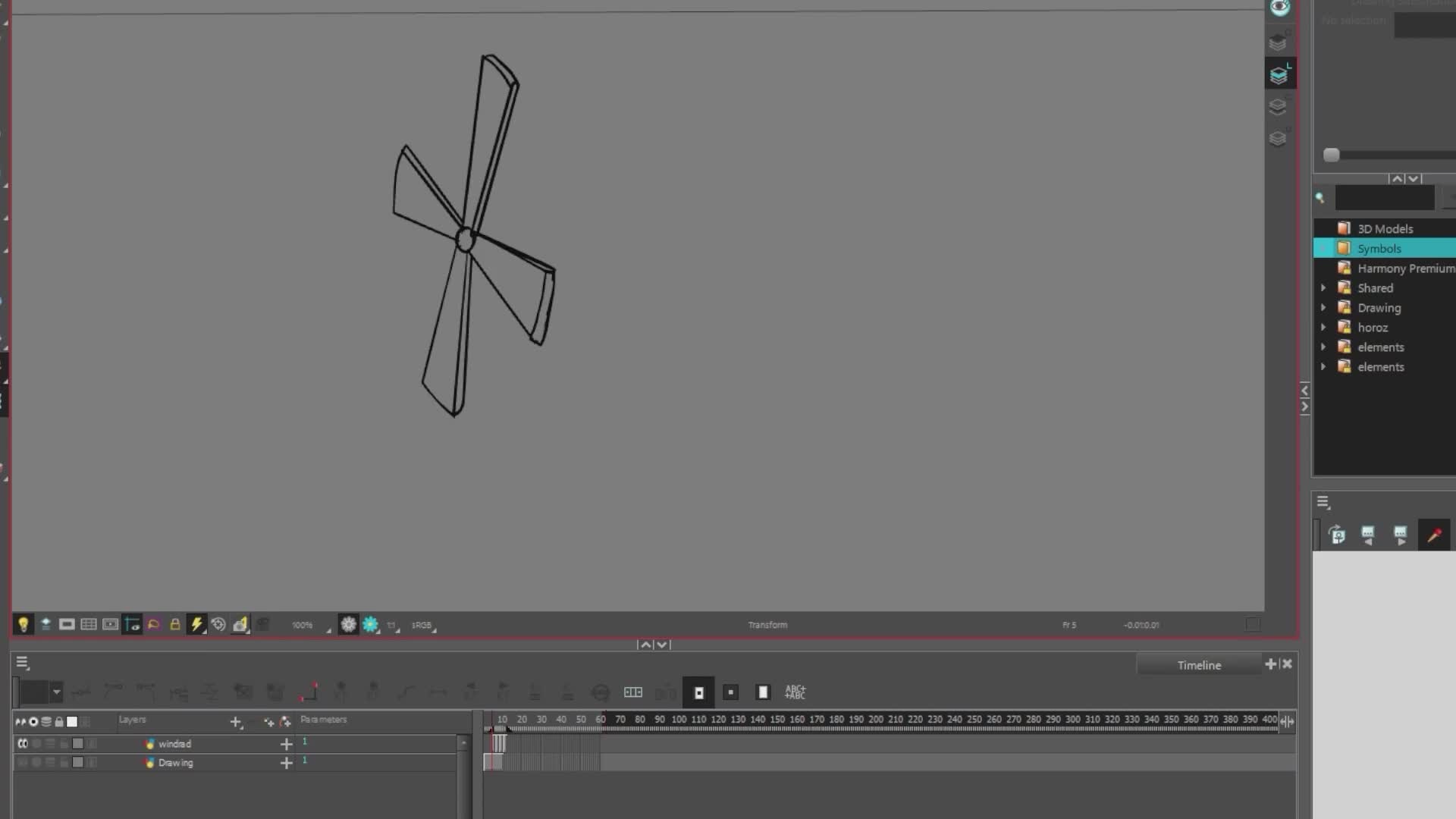
Task: Toggle the preview eye icon at top right
Action: [1280, 8]
